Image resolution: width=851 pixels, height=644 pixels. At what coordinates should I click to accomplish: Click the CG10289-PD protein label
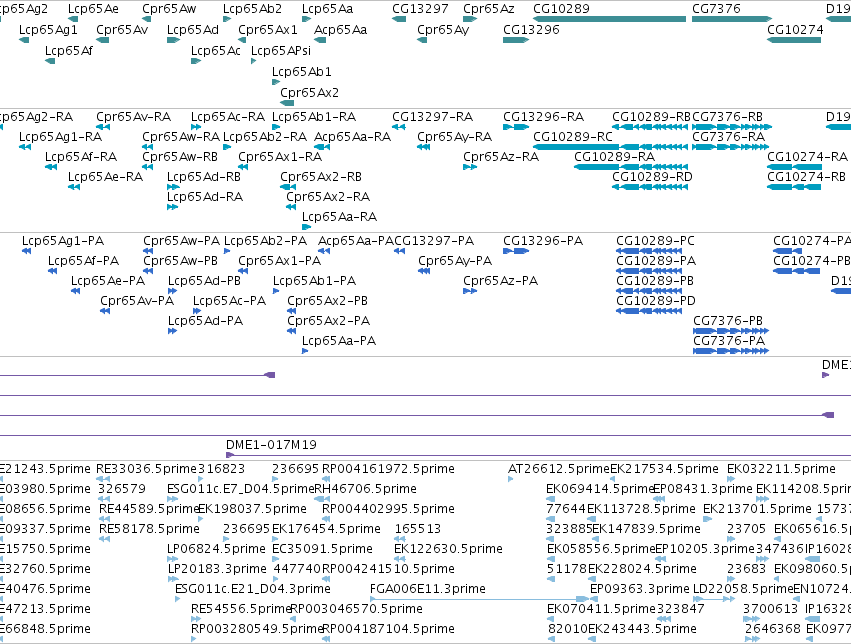pos(656,301)
